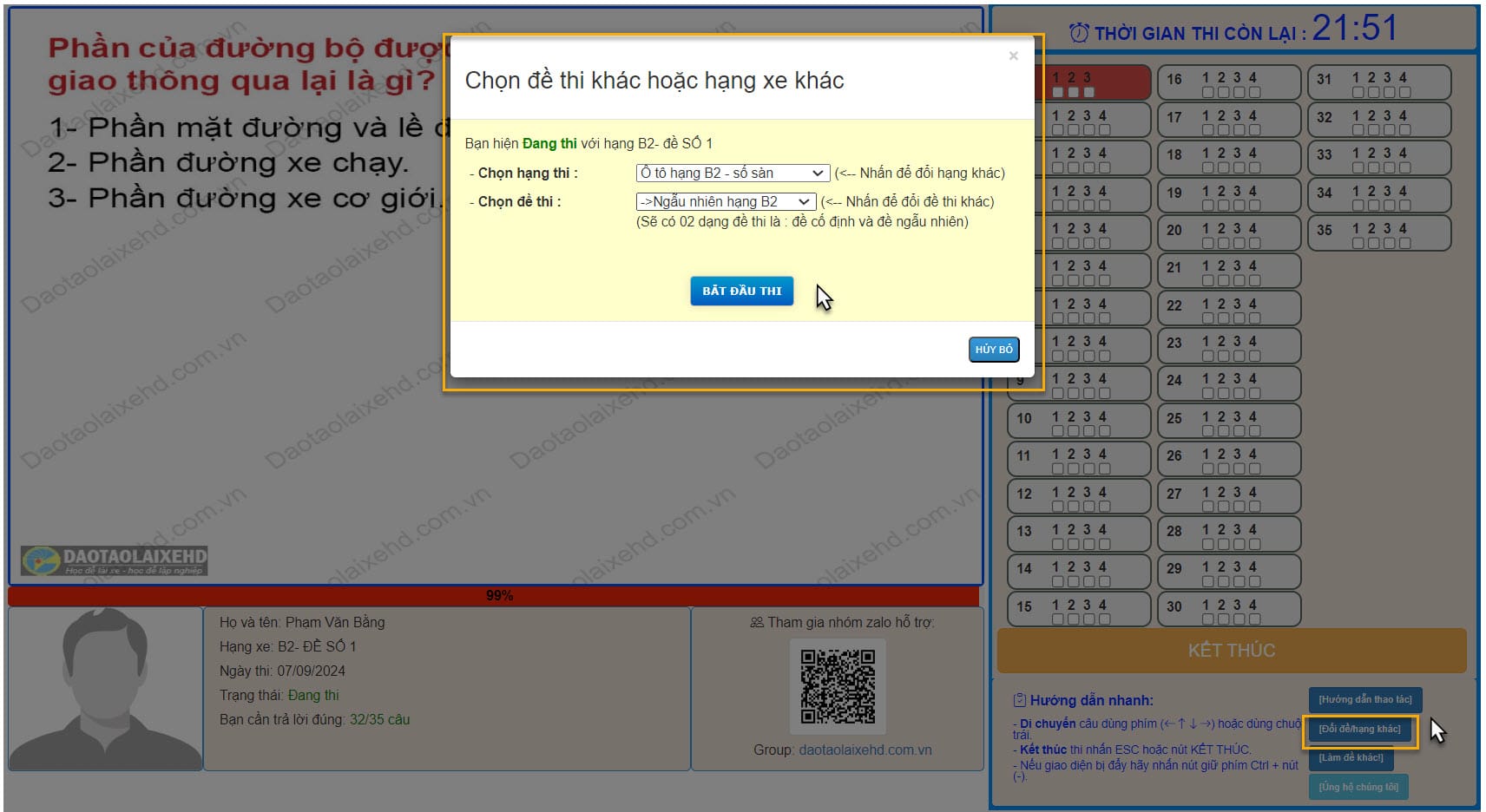Click the Làm đề khác button

coord(1351,758)
